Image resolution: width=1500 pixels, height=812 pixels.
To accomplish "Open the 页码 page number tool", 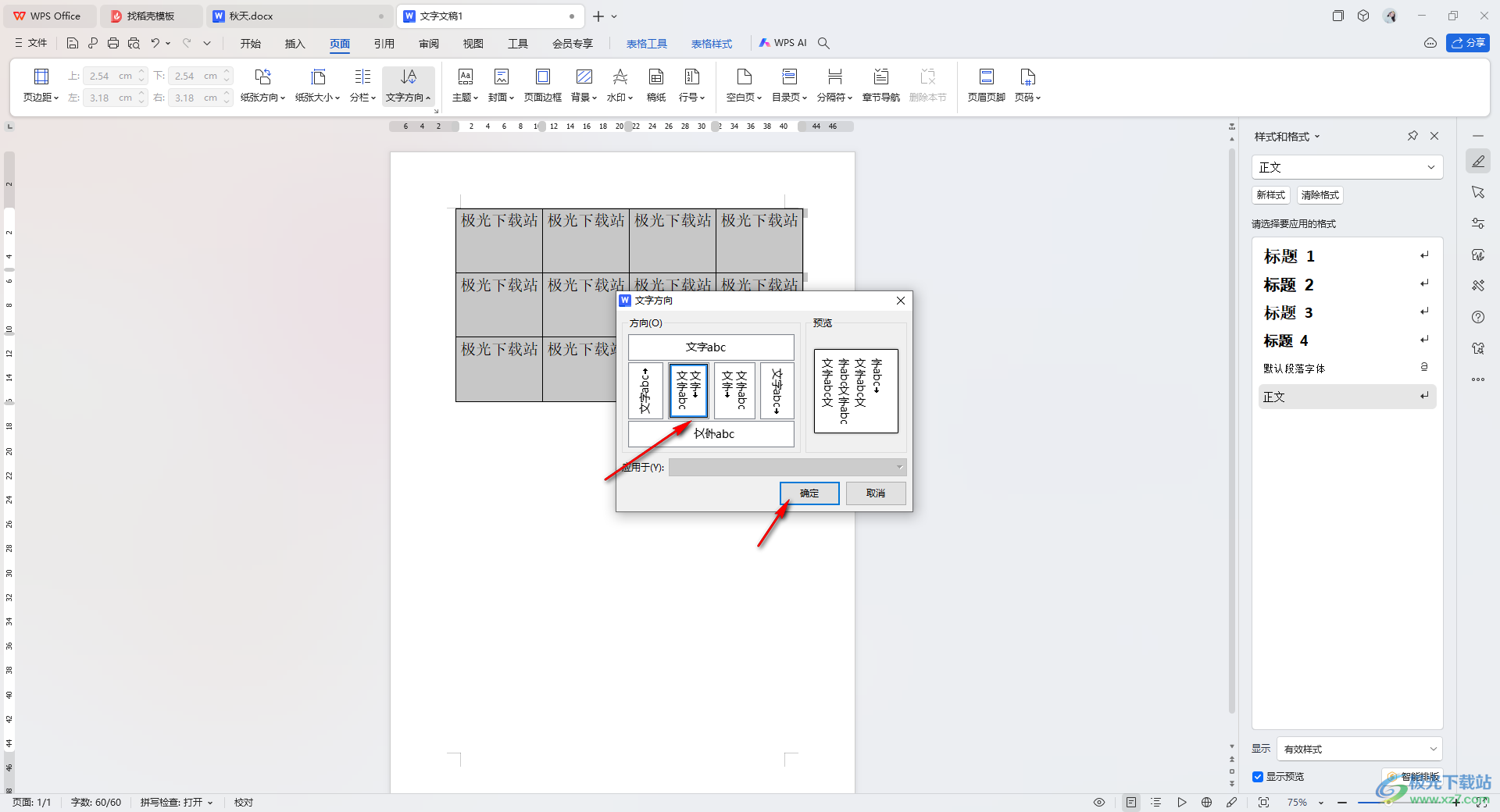I will point(1027,85).
